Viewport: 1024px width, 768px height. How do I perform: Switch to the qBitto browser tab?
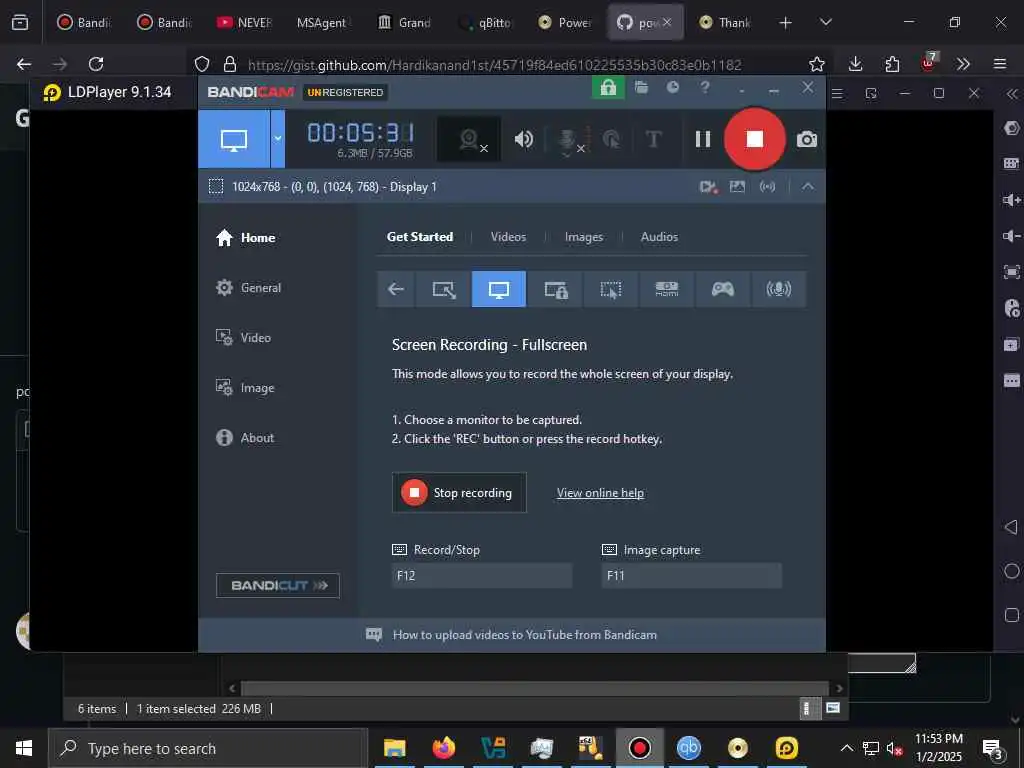(486, 23)
